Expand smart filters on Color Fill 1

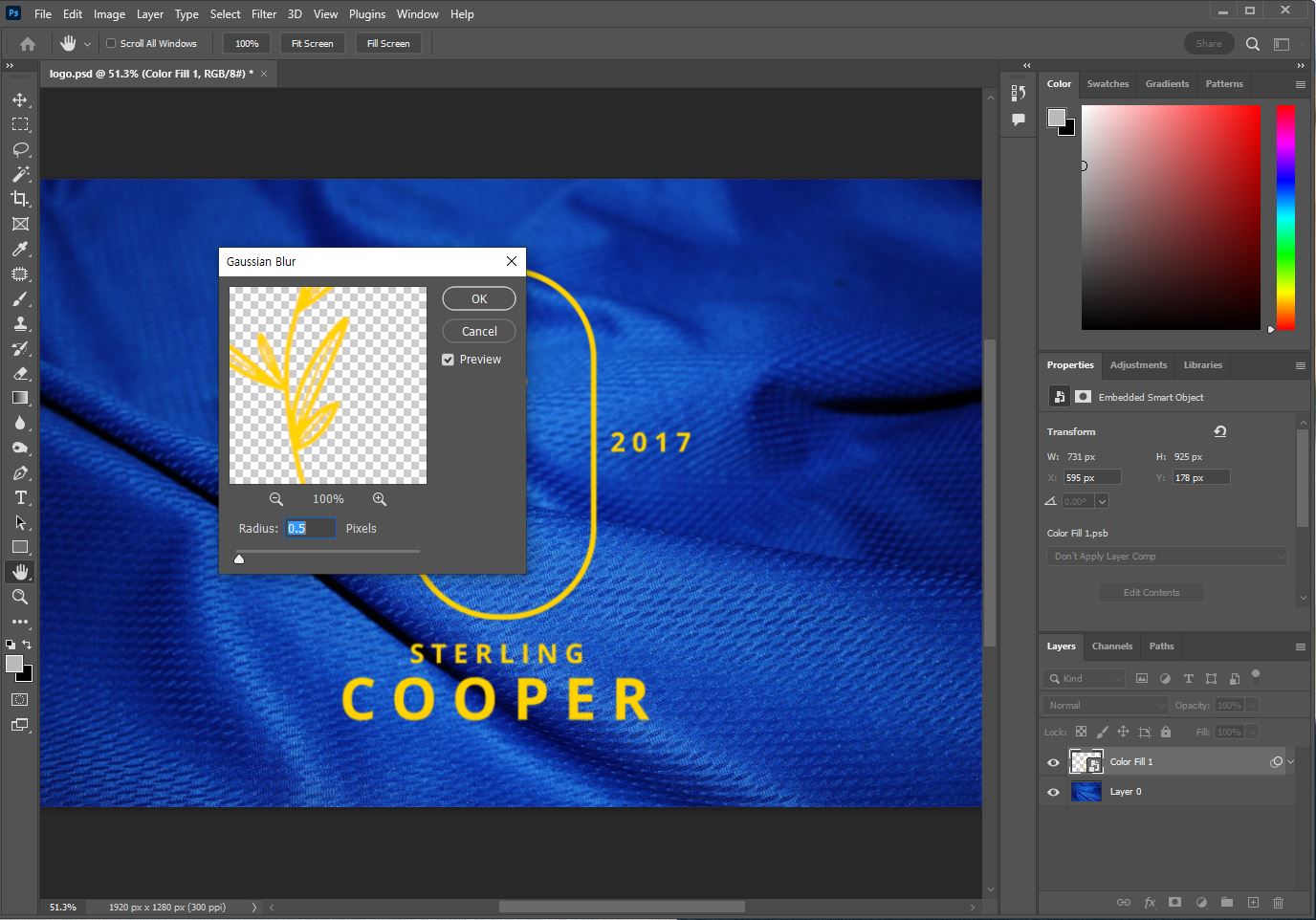(x=1291, y=762)
